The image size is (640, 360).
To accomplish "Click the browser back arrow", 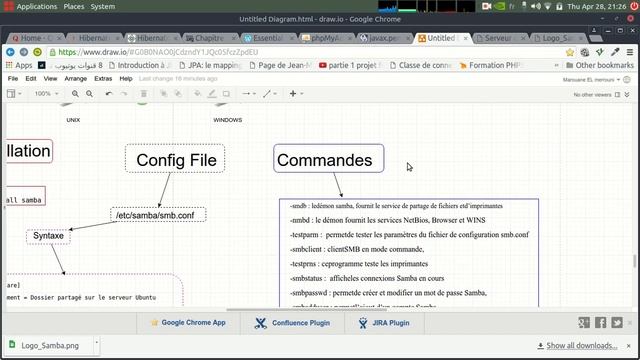I will point(10,52).
